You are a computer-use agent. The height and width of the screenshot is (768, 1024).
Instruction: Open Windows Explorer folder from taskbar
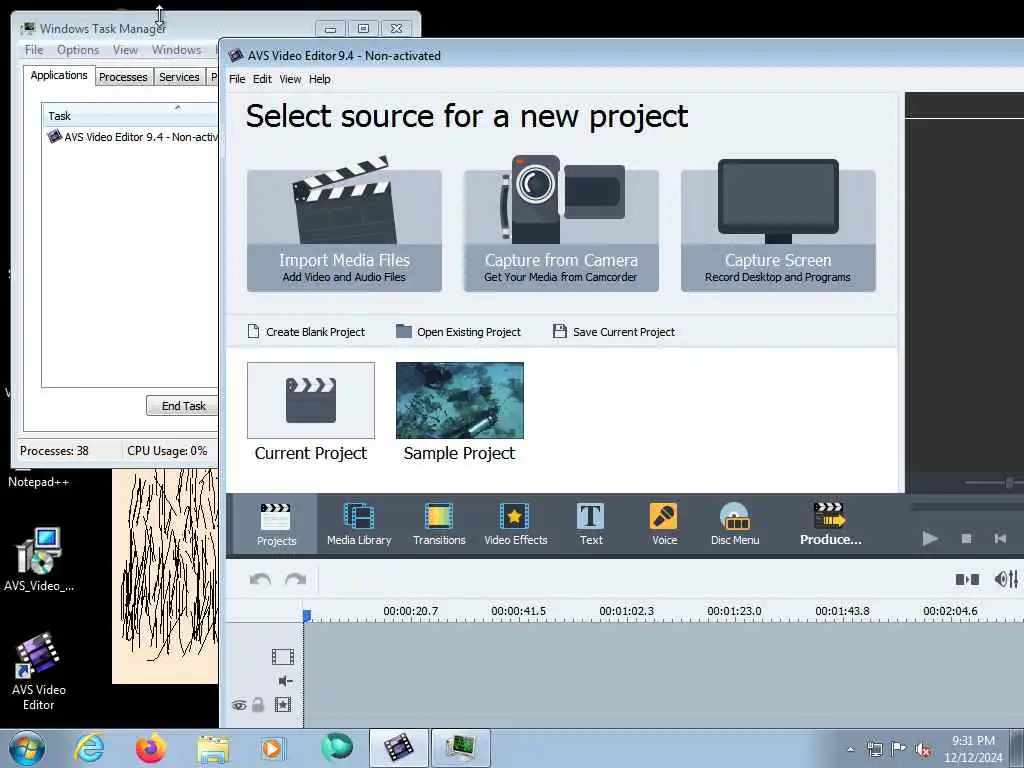coord(213,748)
